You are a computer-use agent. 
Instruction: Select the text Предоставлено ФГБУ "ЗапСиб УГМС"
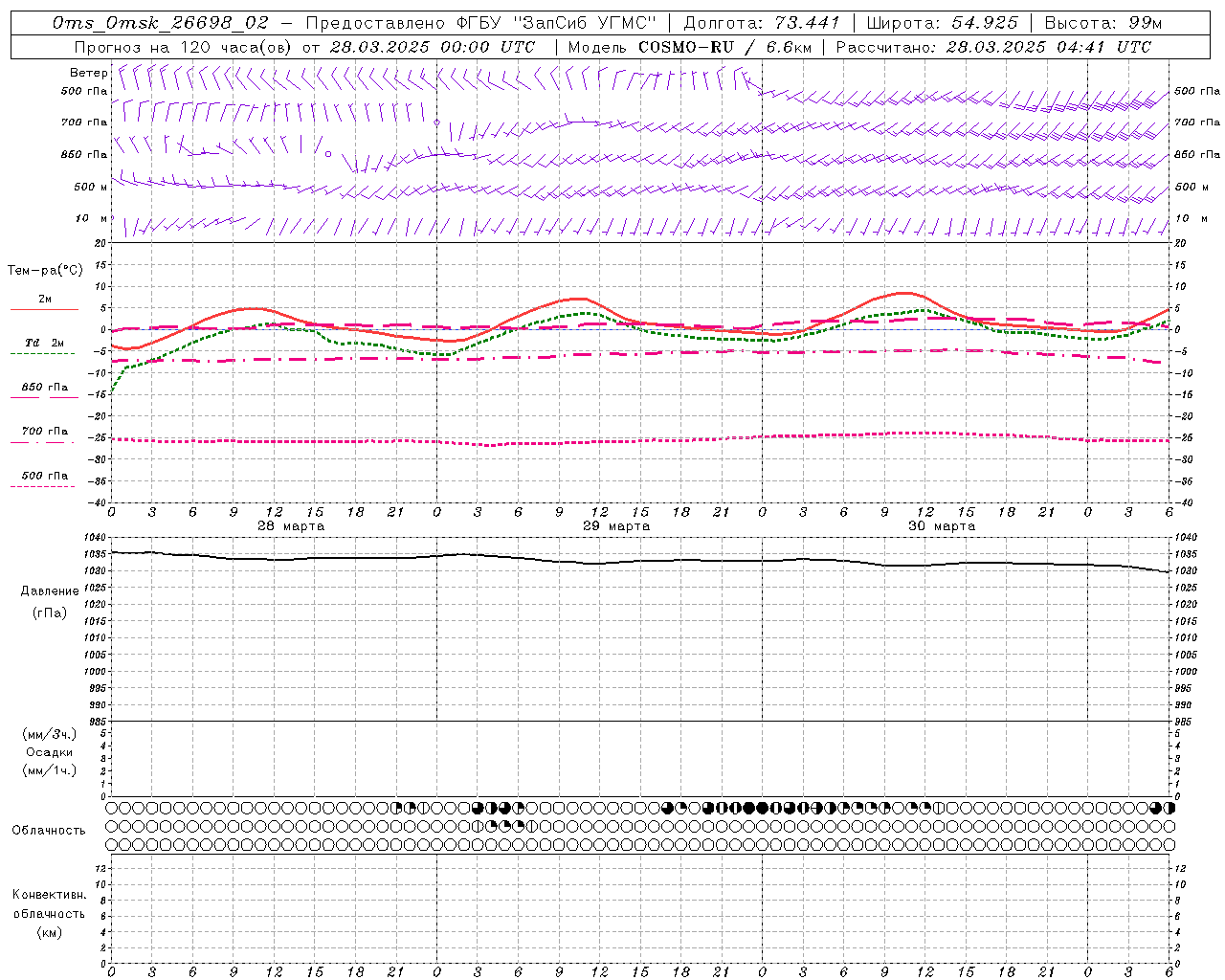(x=481, y=23)
